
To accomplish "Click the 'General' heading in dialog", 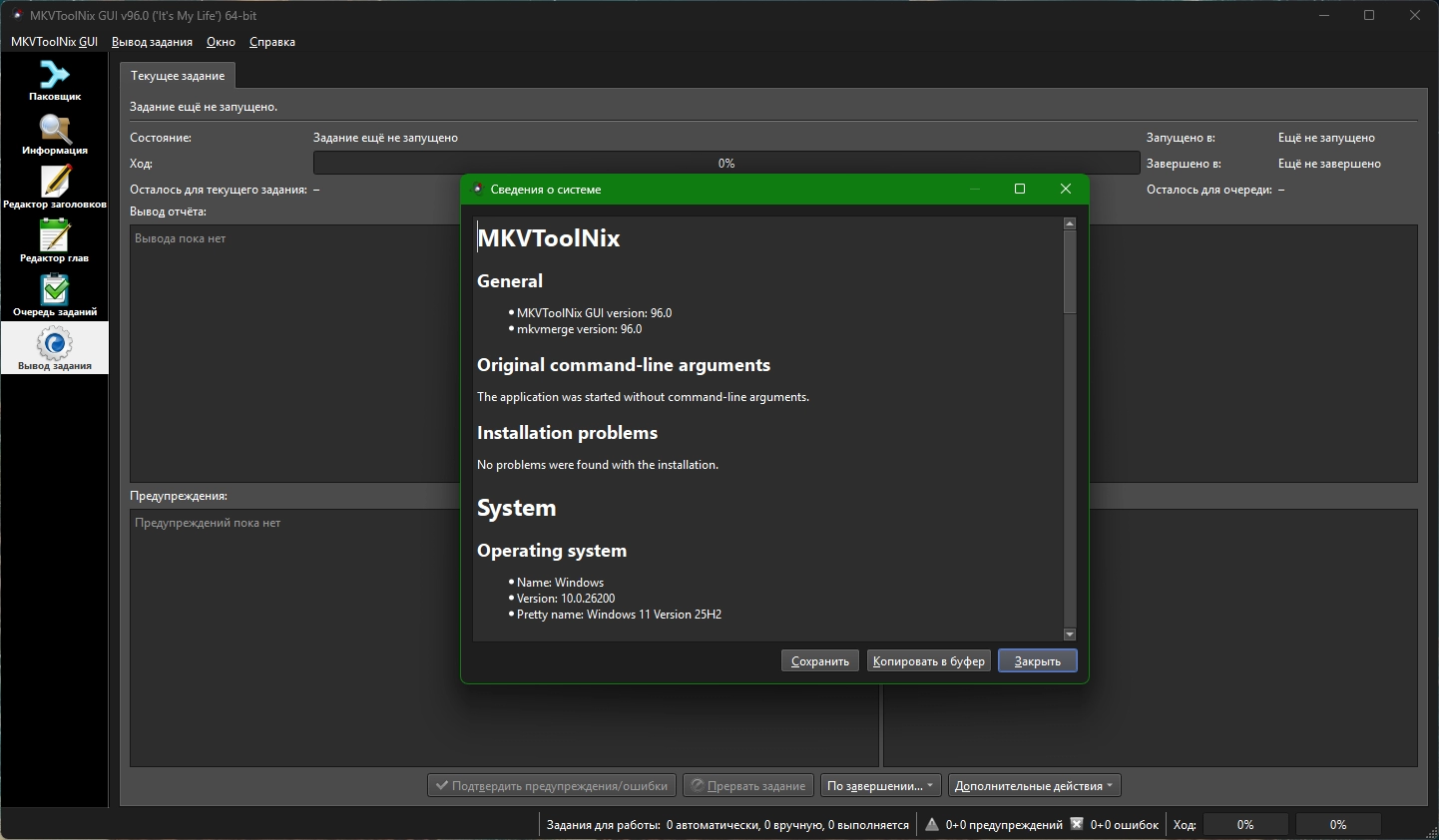I will pos(510,281).
